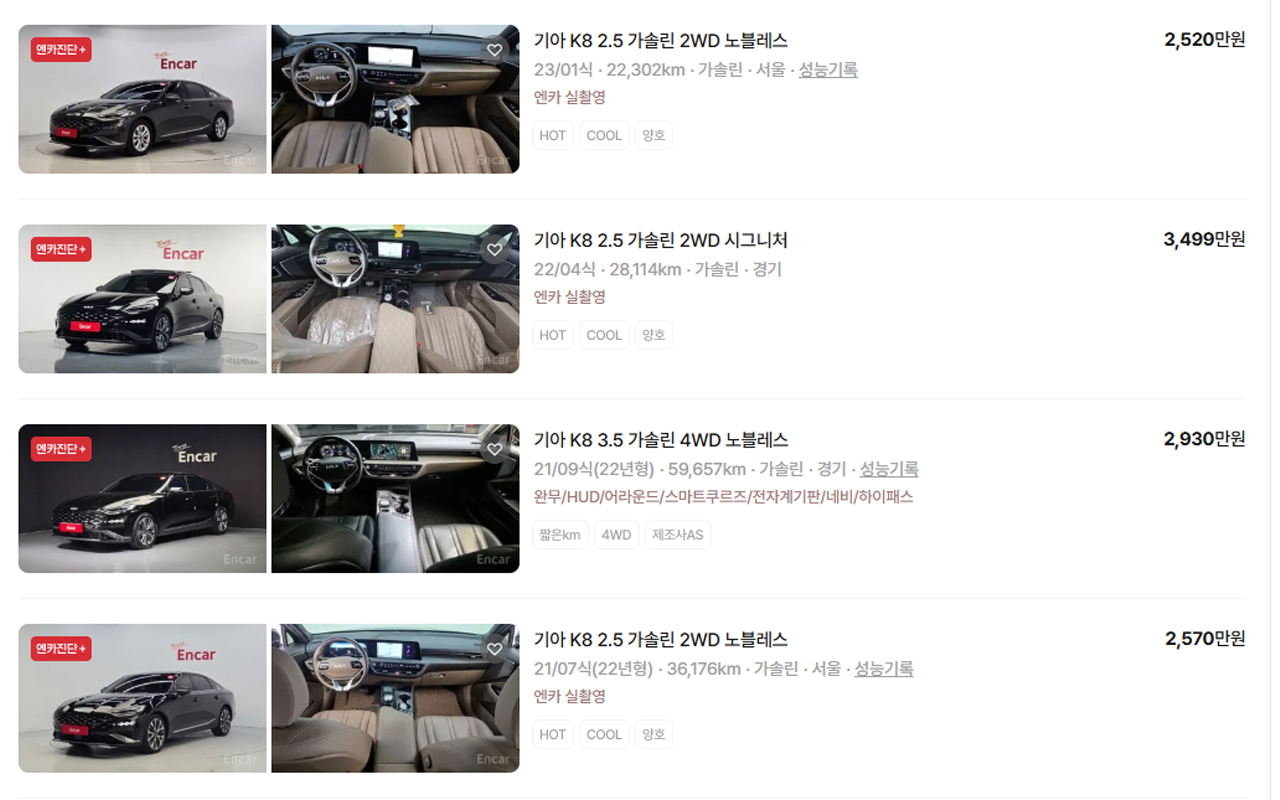Image resolution: width=1280 pixels, height=800 pixels.
Task: View exterior photo of 2,930만원 K8
Action: tap(142, 498)
